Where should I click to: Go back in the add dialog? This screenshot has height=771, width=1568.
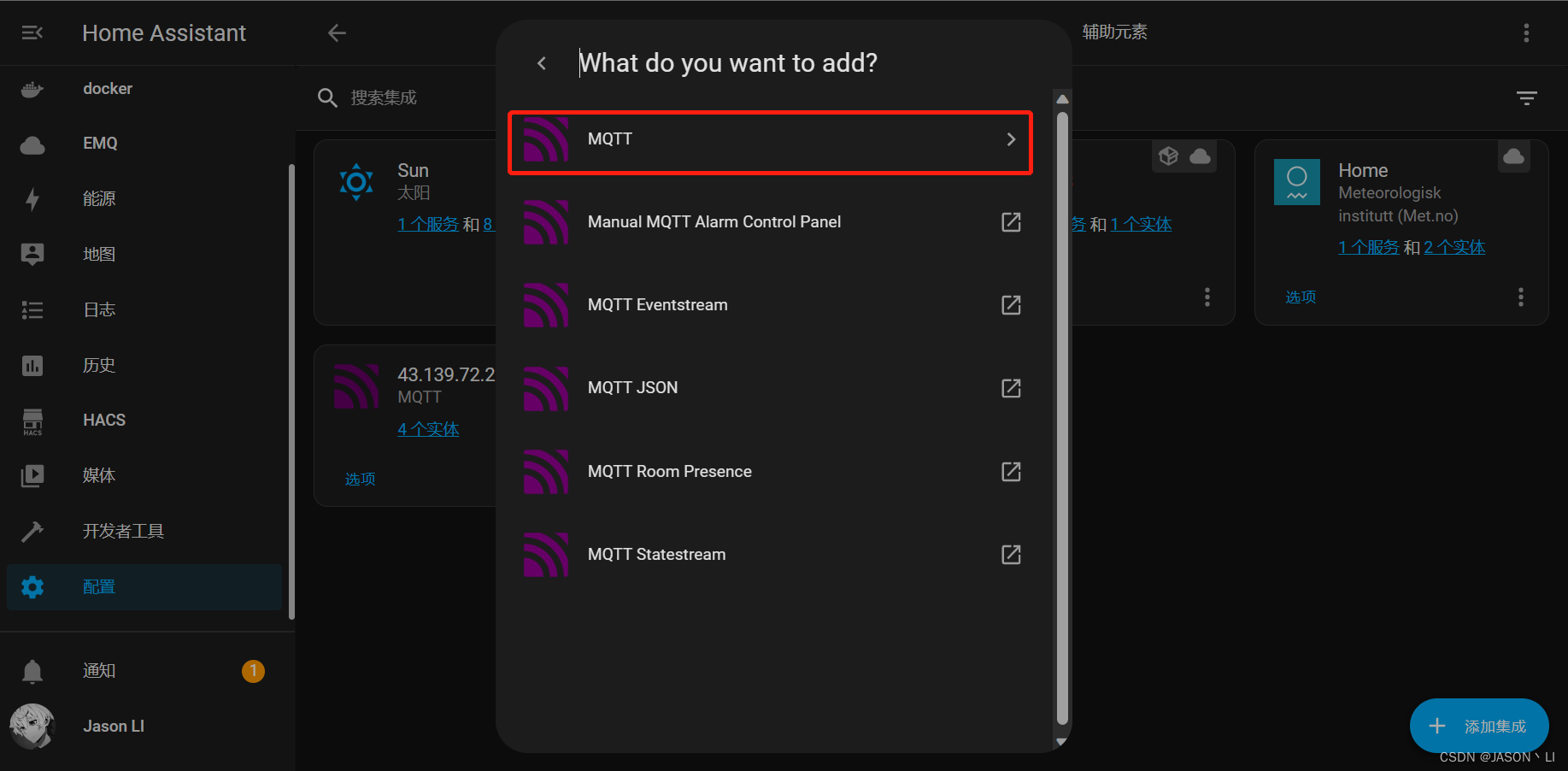pyautogui.click(x=542, y=63)
